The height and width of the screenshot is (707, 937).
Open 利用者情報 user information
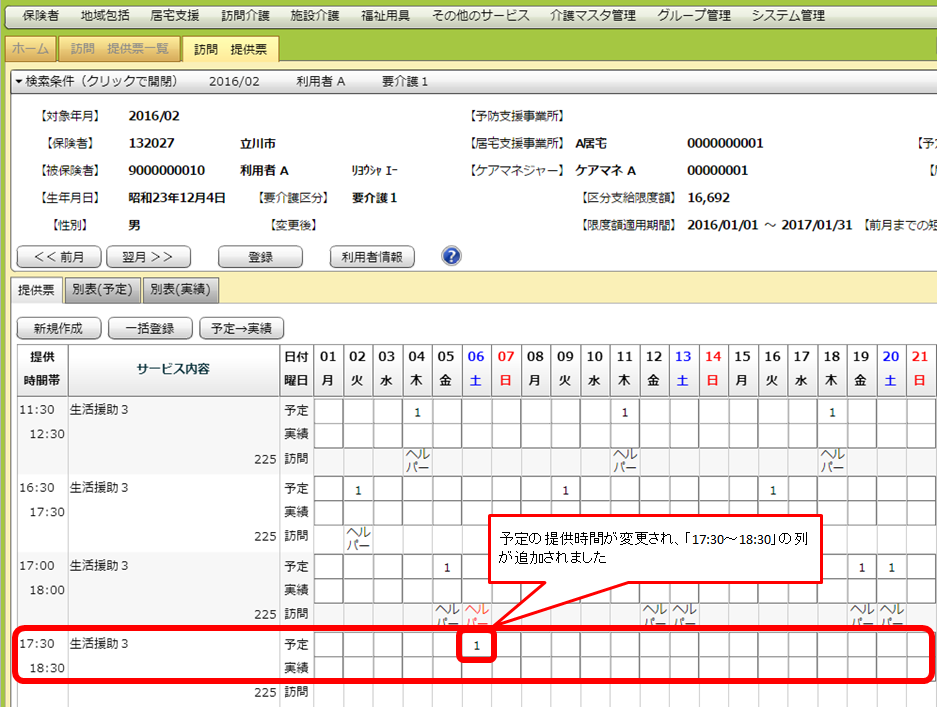coord(372,257)
